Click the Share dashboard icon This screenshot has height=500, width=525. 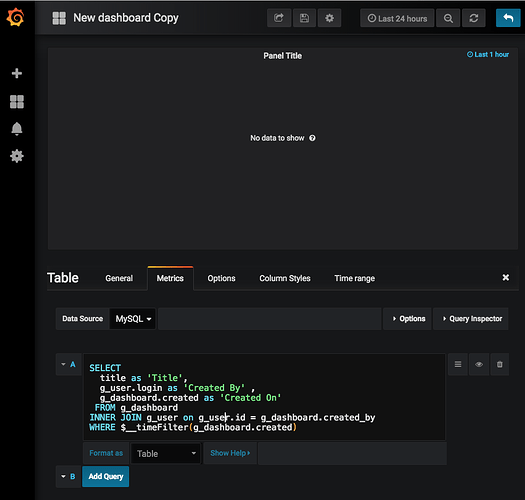(279, 18)
